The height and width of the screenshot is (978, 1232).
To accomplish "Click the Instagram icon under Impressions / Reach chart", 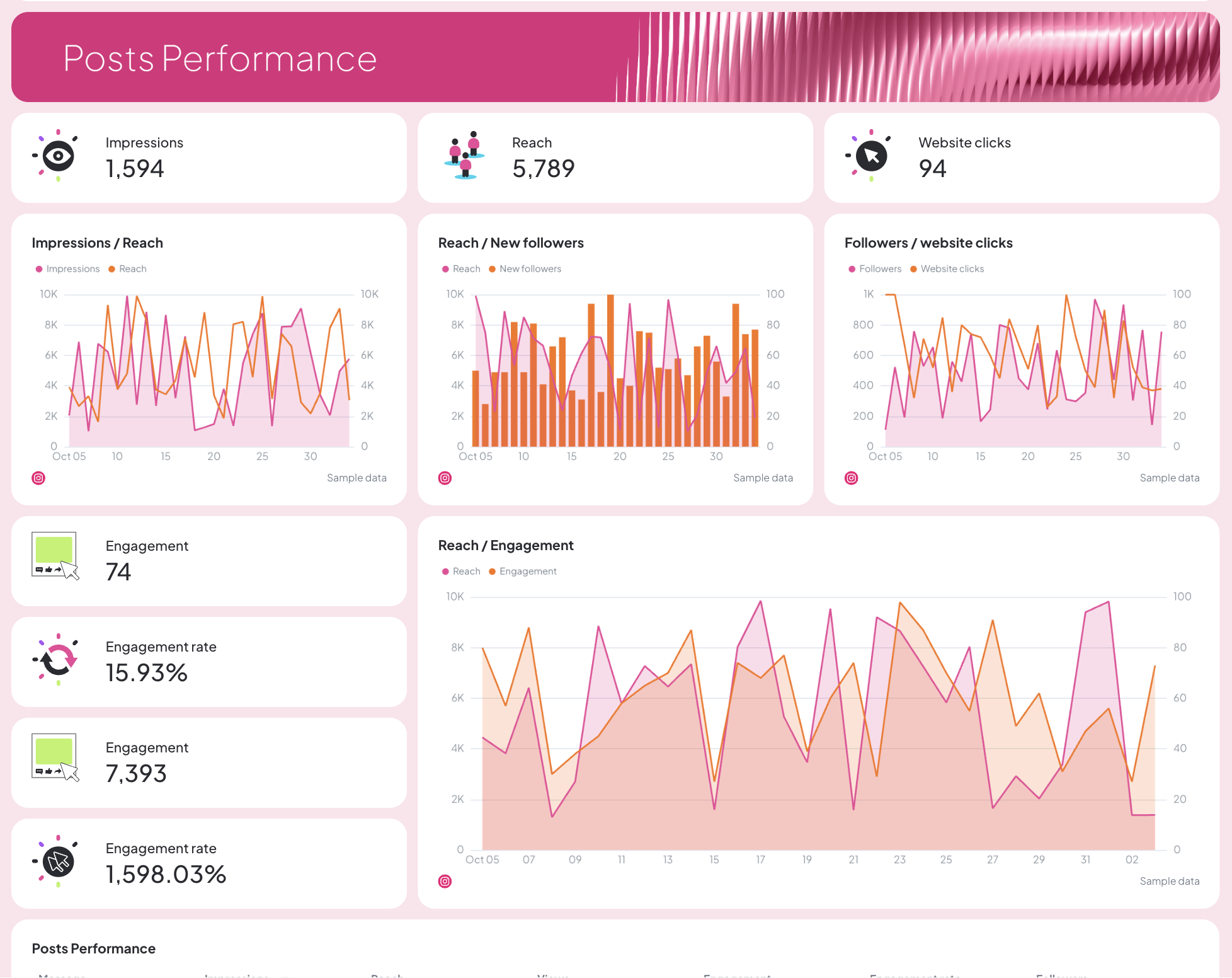I will 38,478.
